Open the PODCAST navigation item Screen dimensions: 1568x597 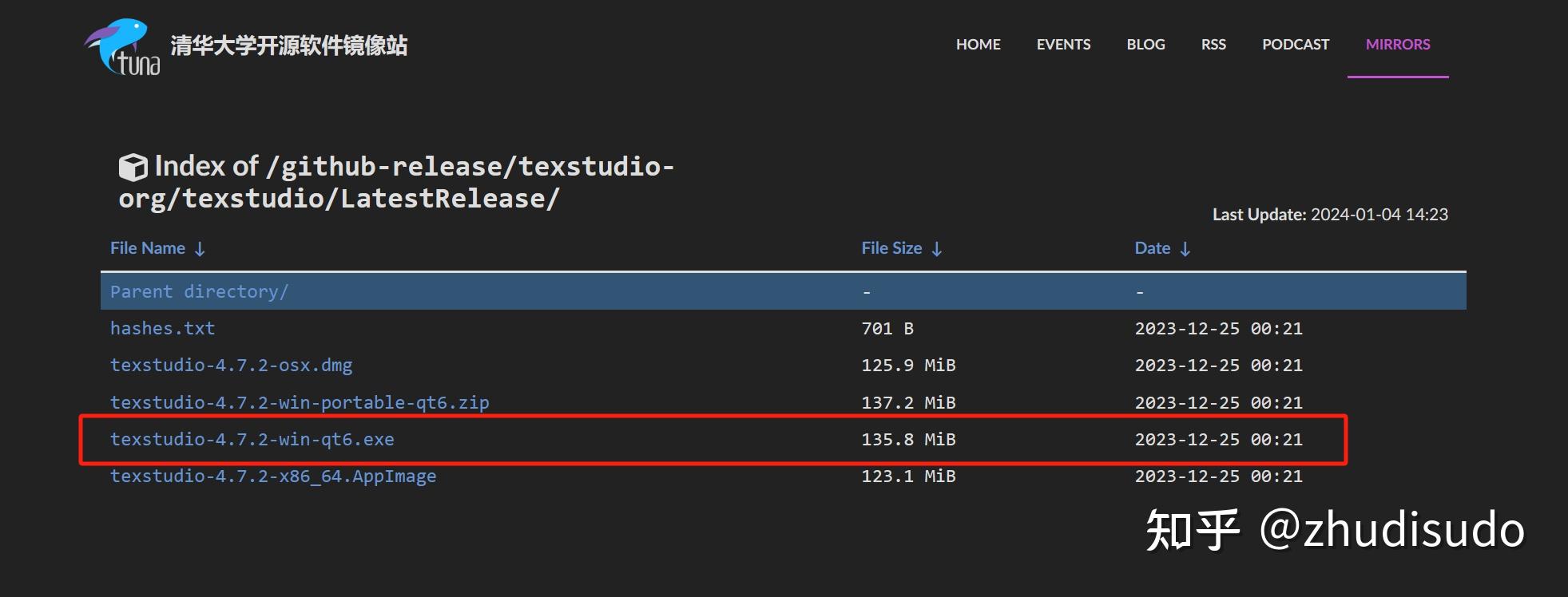(1296, 45)
